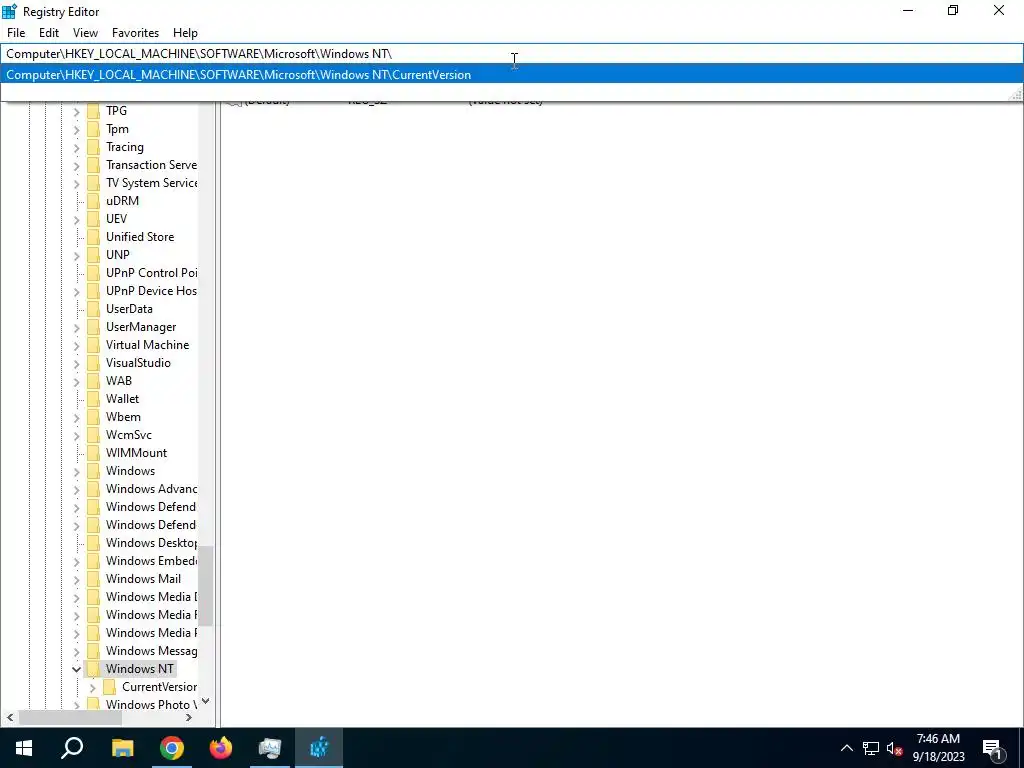This screenshot has width=1024, height=768.
Task: Expand the UEV key
Action: [x=76, y=219]
